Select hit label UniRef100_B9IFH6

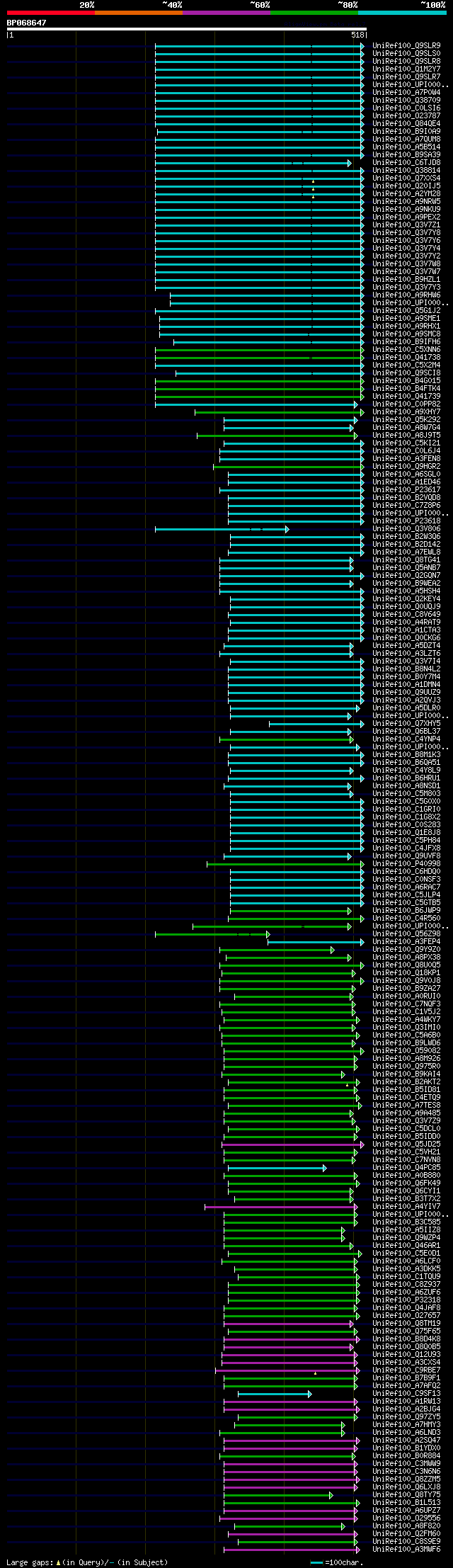406,341
